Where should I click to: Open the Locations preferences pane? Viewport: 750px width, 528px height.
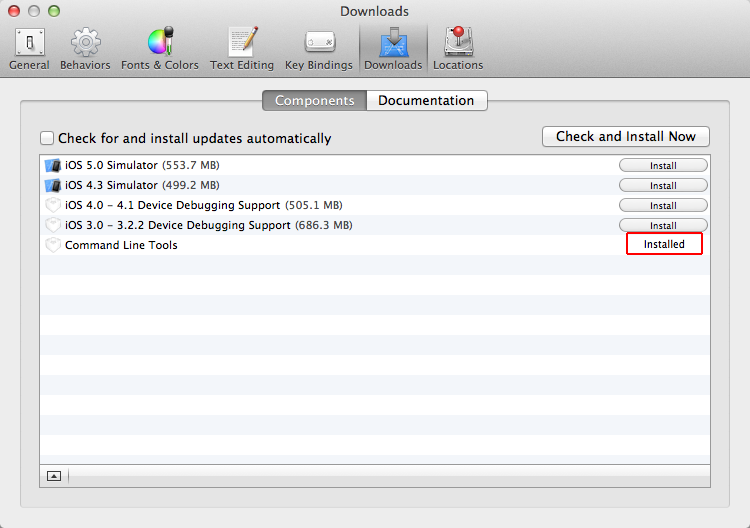coord(458,49)
